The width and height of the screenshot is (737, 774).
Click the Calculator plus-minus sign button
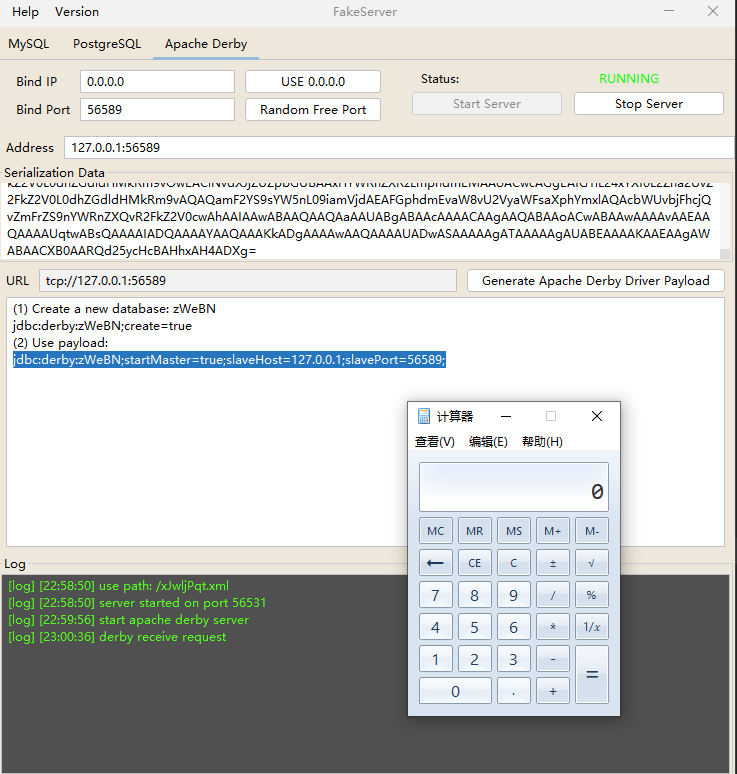tap(553, 563)
